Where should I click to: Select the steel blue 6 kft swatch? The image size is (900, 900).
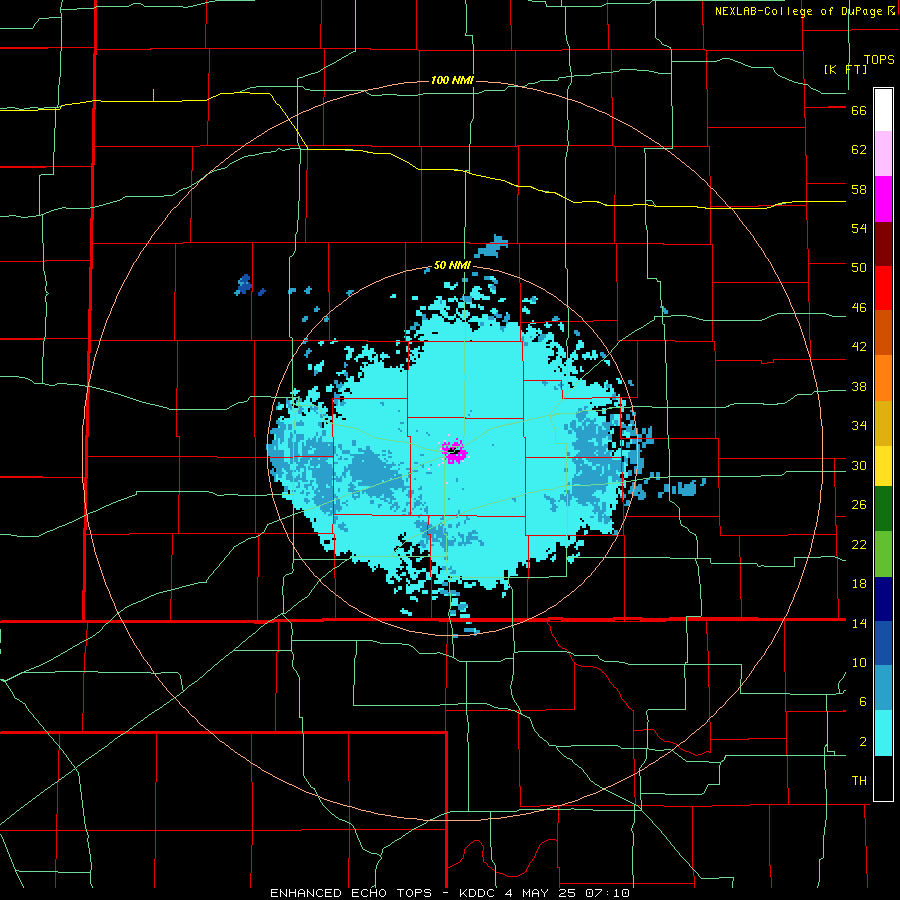tap(883, 688)
